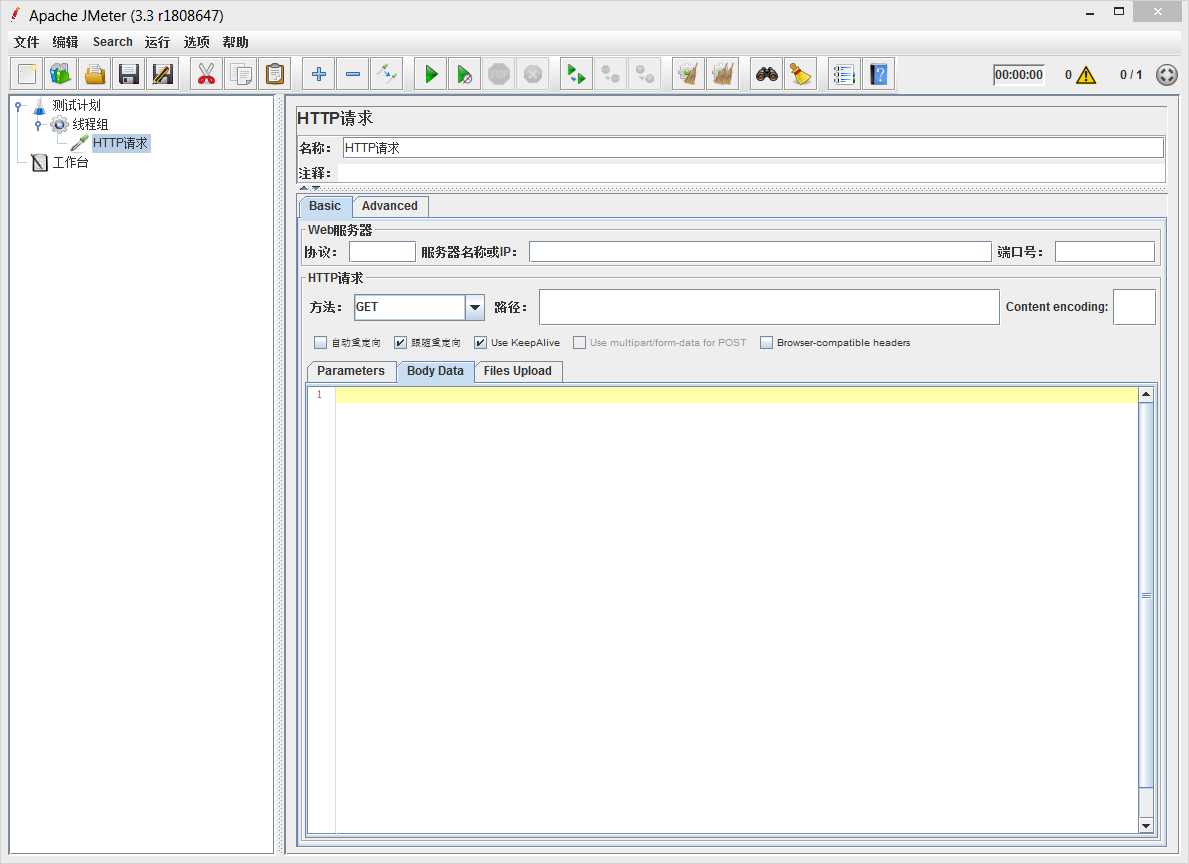Click the round thread status icon at far right of toolbar
The width and height of the screenshot is (1189, 864).
1167,75
